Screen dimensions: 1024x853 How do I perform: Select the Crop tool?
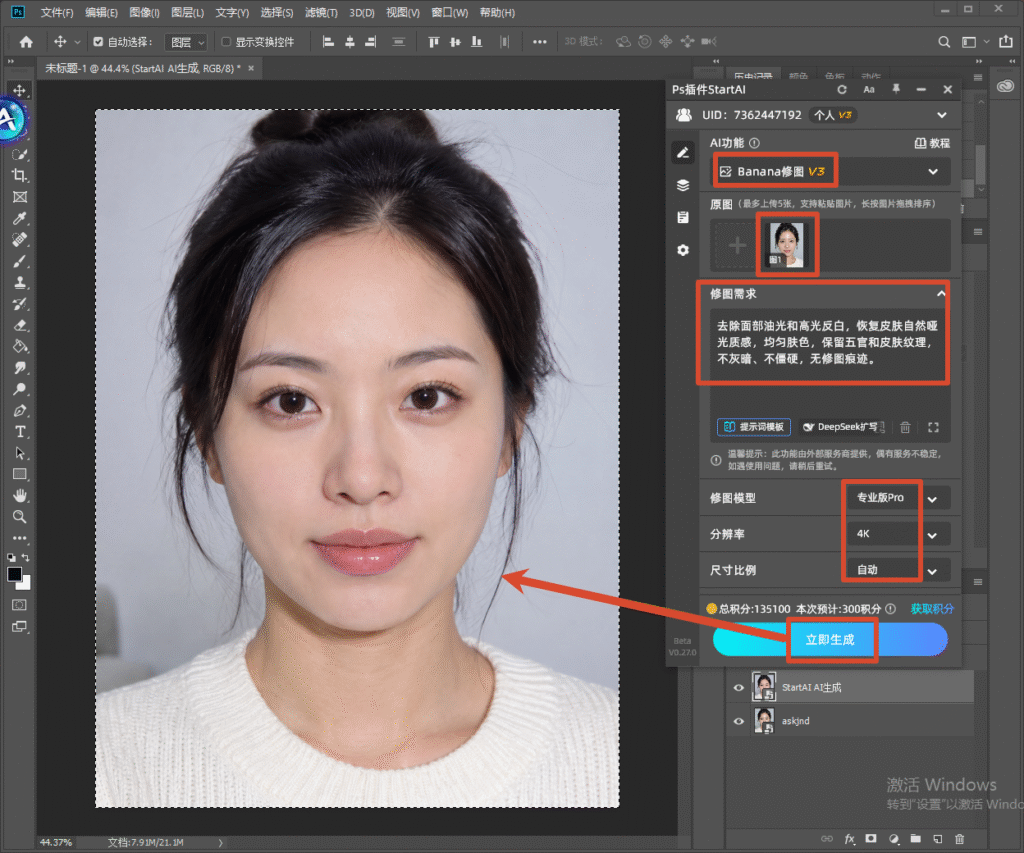(20, 176)
